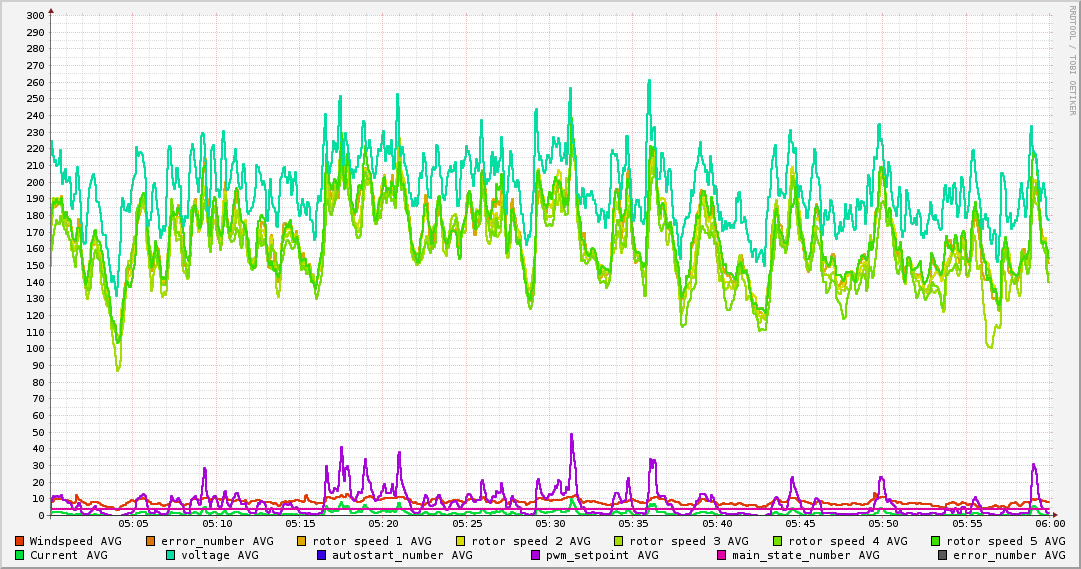Select the green rotor speed 5 AVG swatch
This screenshot has width=1081, height=569.
(936, 541)
